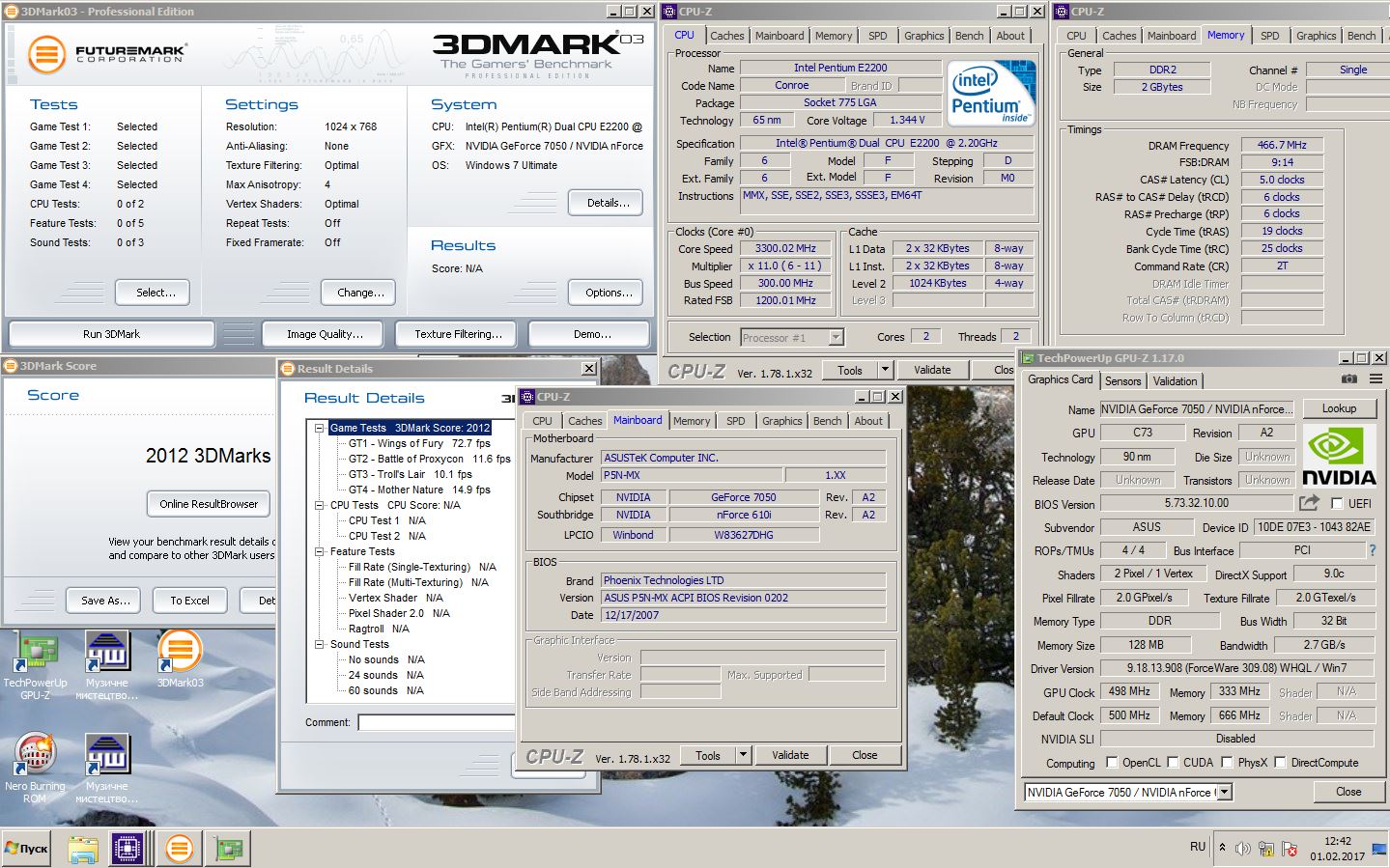The height and width of the screenshot is (868, 1390).
Task: Open GPU selection dropdown in GPU-Z
Action: 1225,793
